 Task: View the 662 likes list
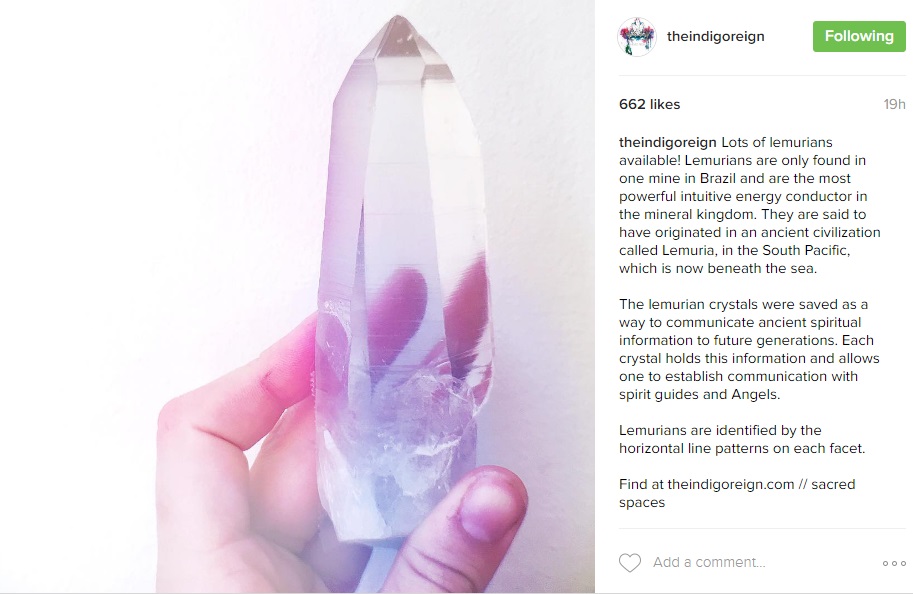click(x=649, y=104)
